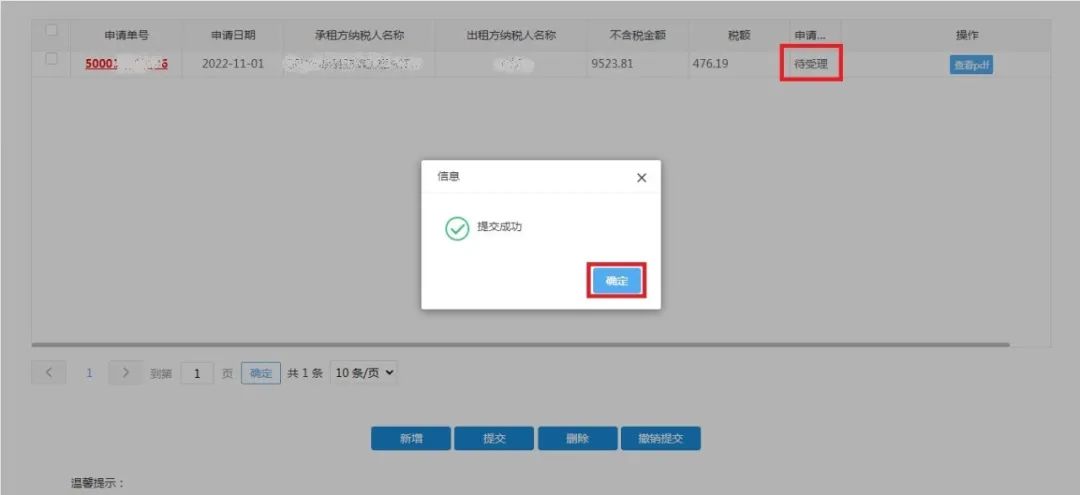Click the 温馨提示 label
Viewport: 1080px width, 495px height.
point(98,483)
